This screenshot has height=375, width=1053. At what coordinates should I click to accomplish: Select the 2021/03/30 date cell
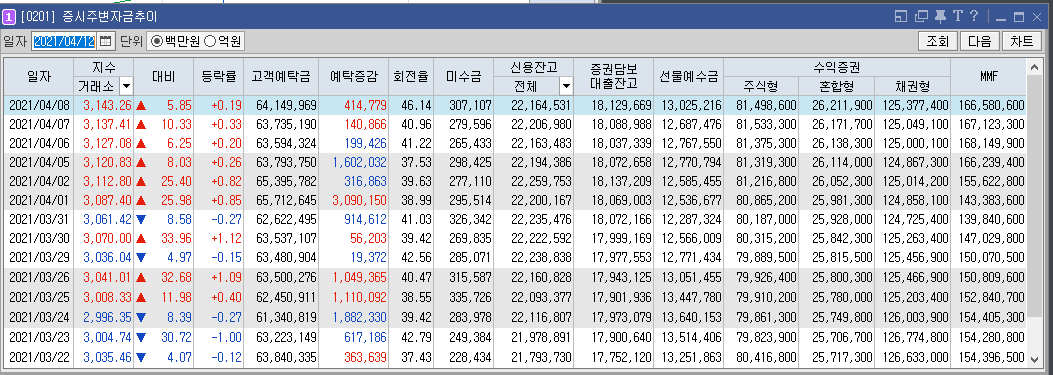coord(39,238)
